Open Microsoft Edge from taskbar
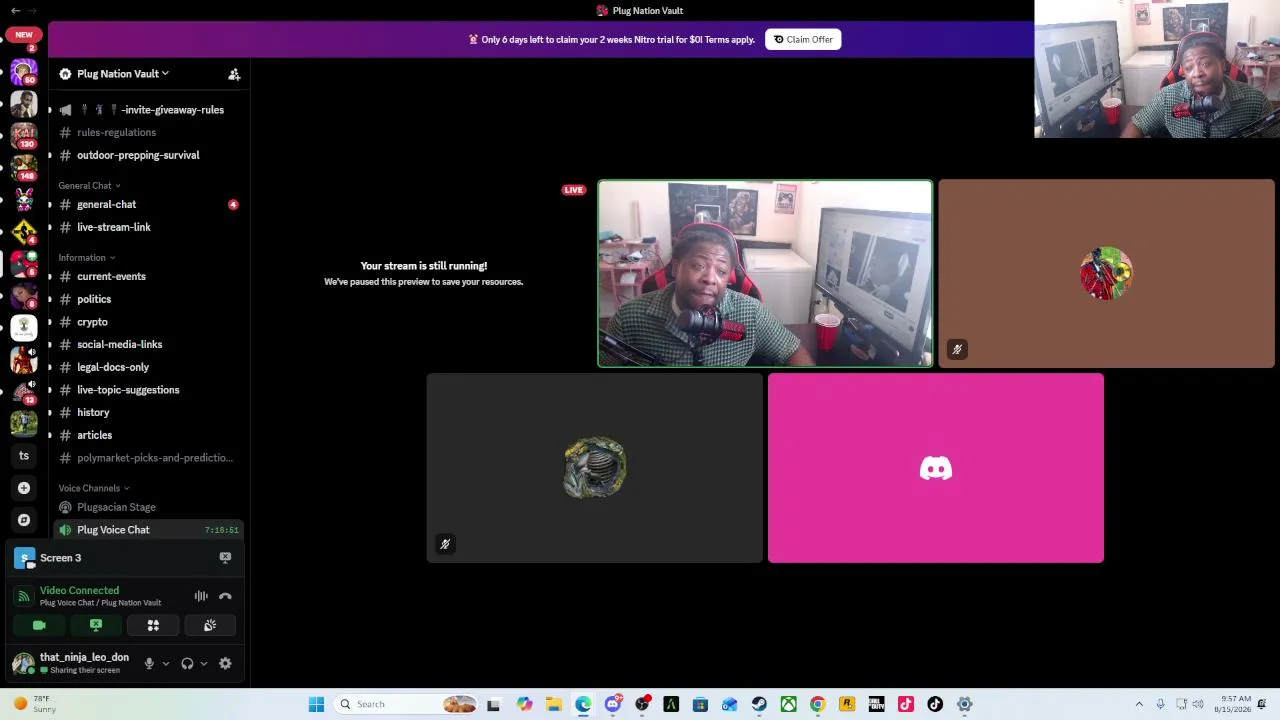 coord(583,704)
